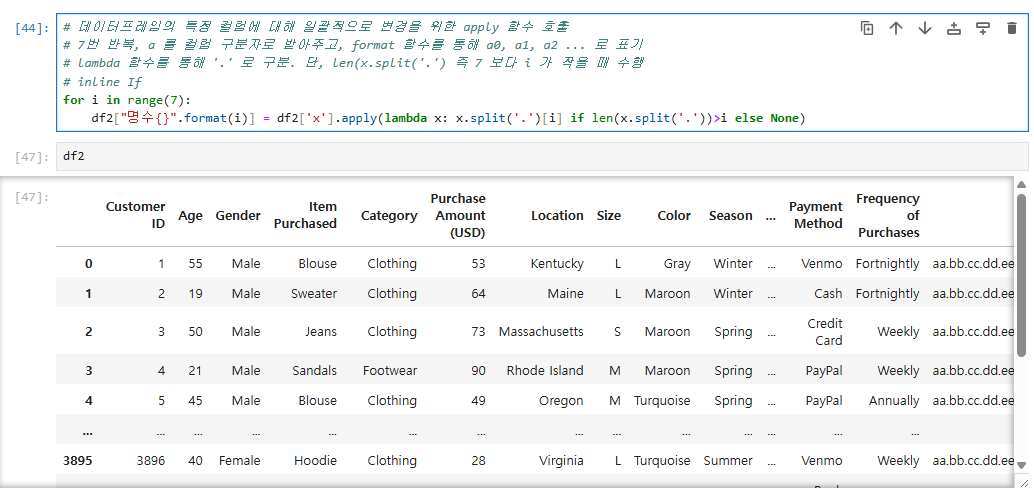Screen dimensions: 1034x490
Task: Click the [44] cell prompt
Action: click(32, 28)
